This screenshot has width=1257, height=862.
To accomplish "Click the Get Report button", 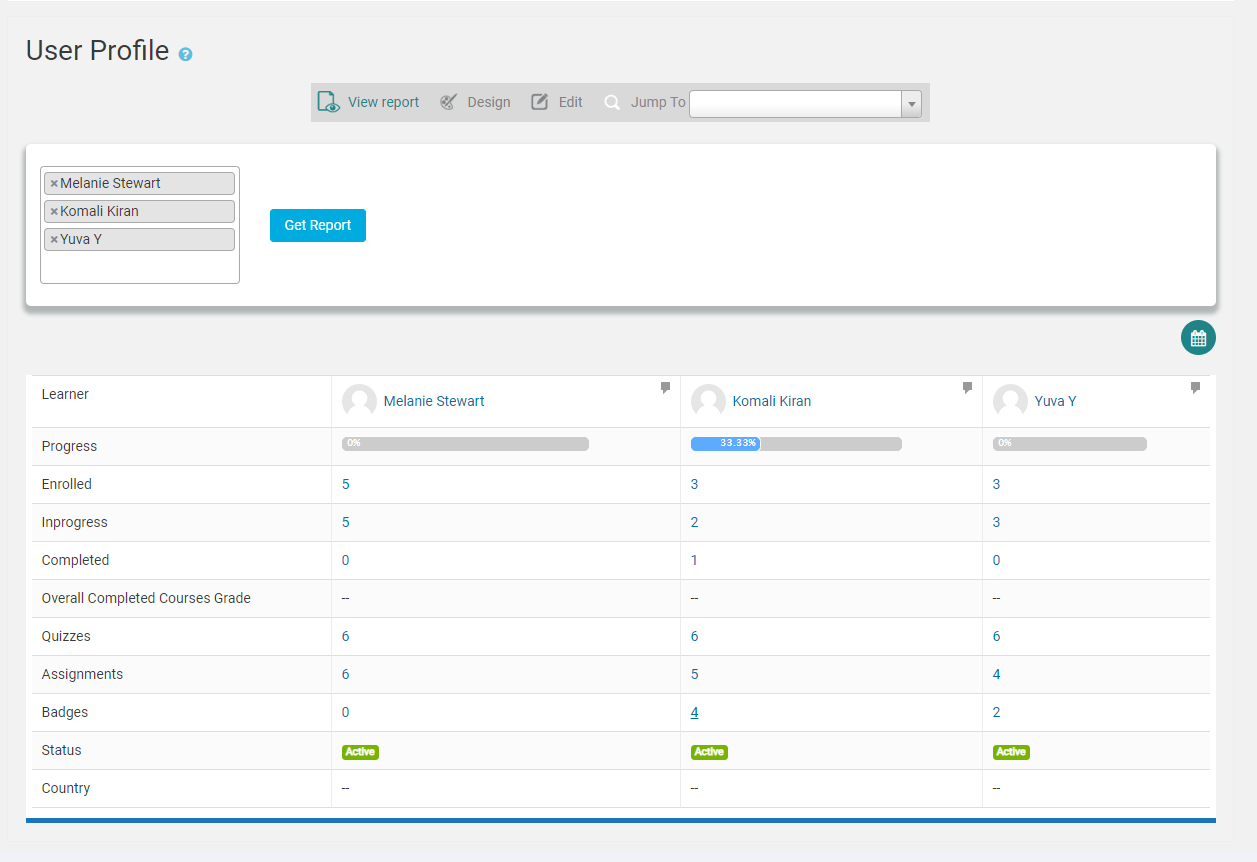I will [318, 225].
